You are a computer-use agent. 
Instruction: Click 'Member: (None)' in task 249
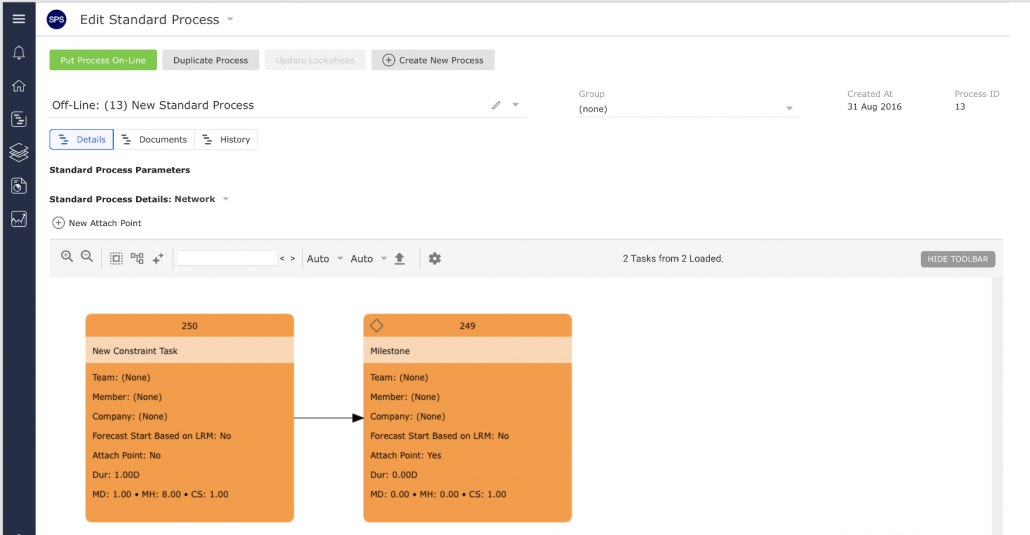tap(405, 397)
